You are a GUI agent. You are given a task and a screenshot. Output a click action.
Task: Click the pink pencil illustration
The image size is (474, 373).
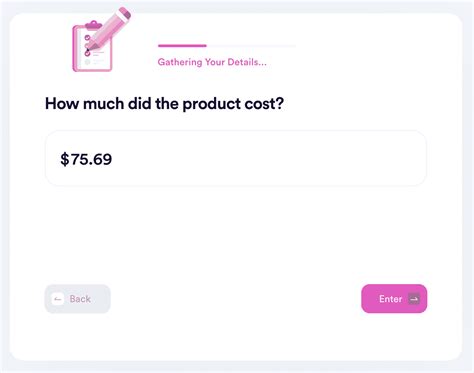point(109,29)
